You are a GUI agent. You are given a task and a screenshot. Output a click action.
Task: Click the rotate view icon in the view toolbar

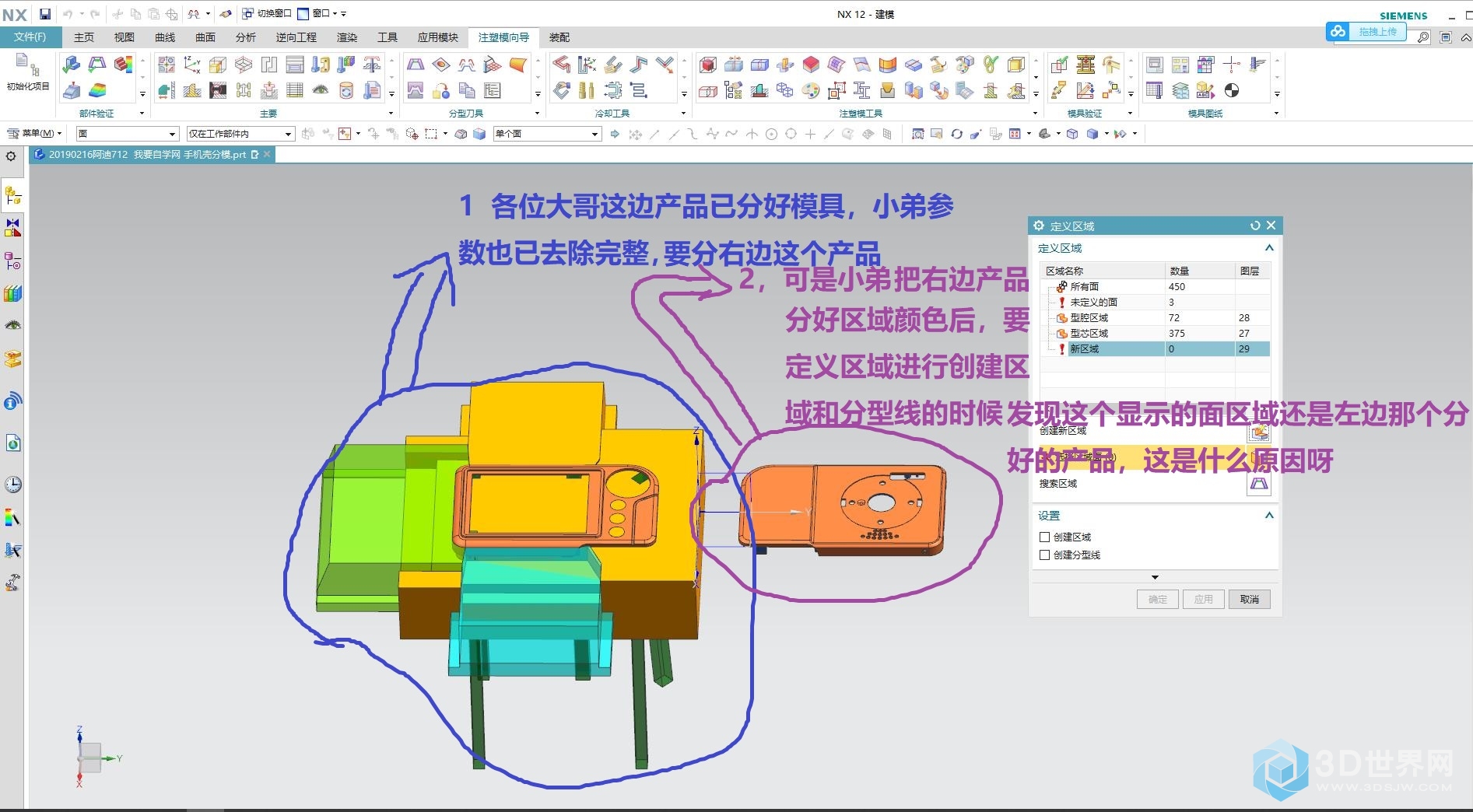tap(956, 134)
